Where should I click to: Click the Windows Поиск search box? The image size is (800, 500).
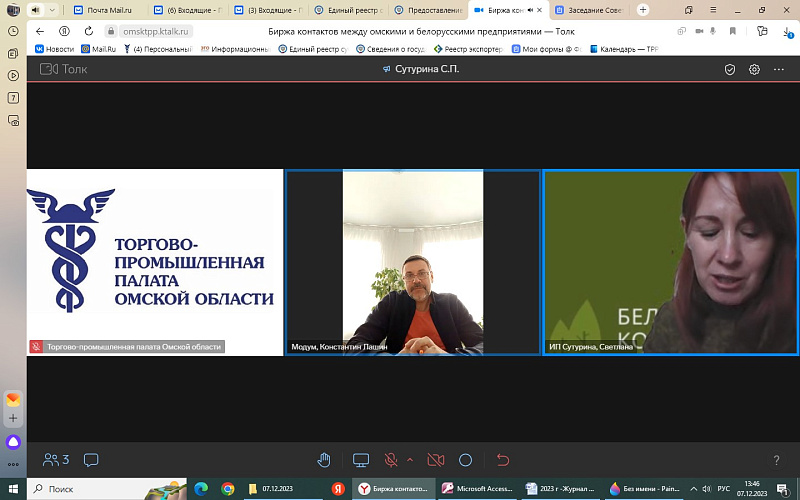(107, 489)
